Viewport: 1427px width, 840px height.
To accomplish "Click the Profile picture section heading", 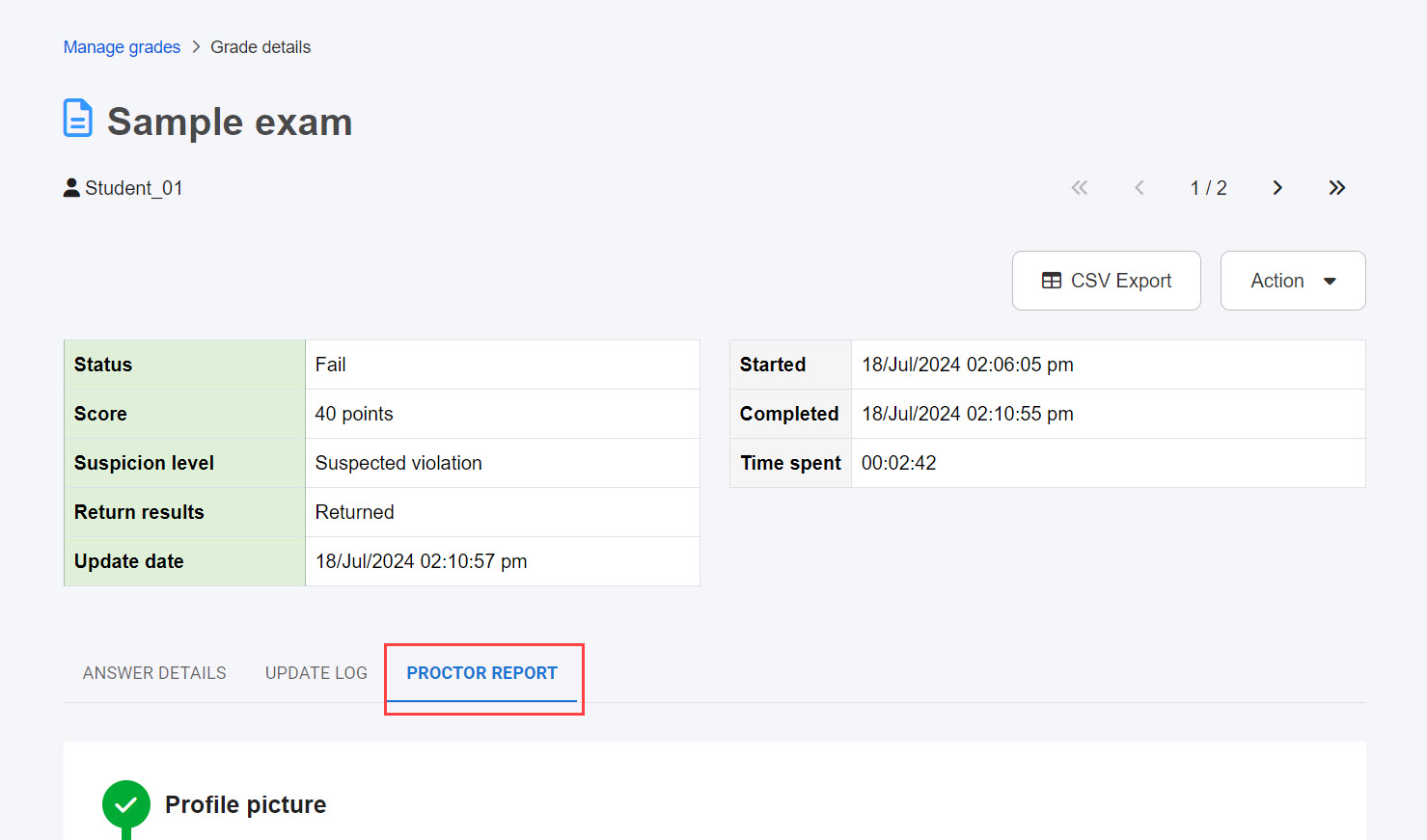I will 246,804.
